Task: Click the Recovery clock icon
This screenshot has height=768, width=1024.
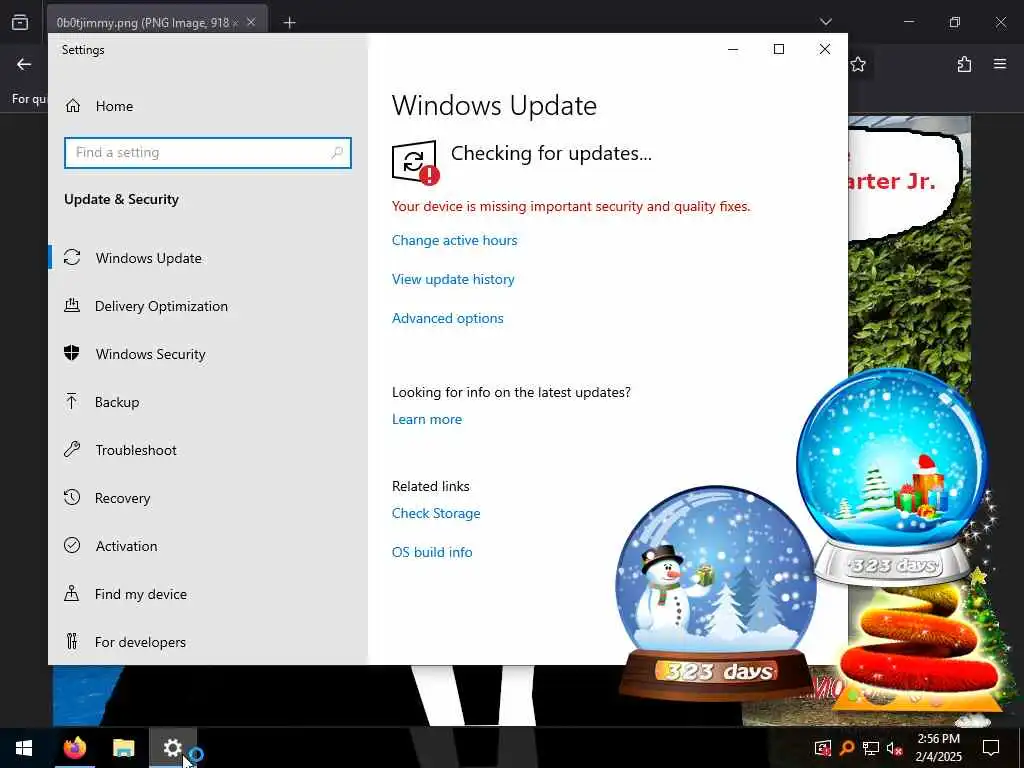Action: click(x=72, y=498)
